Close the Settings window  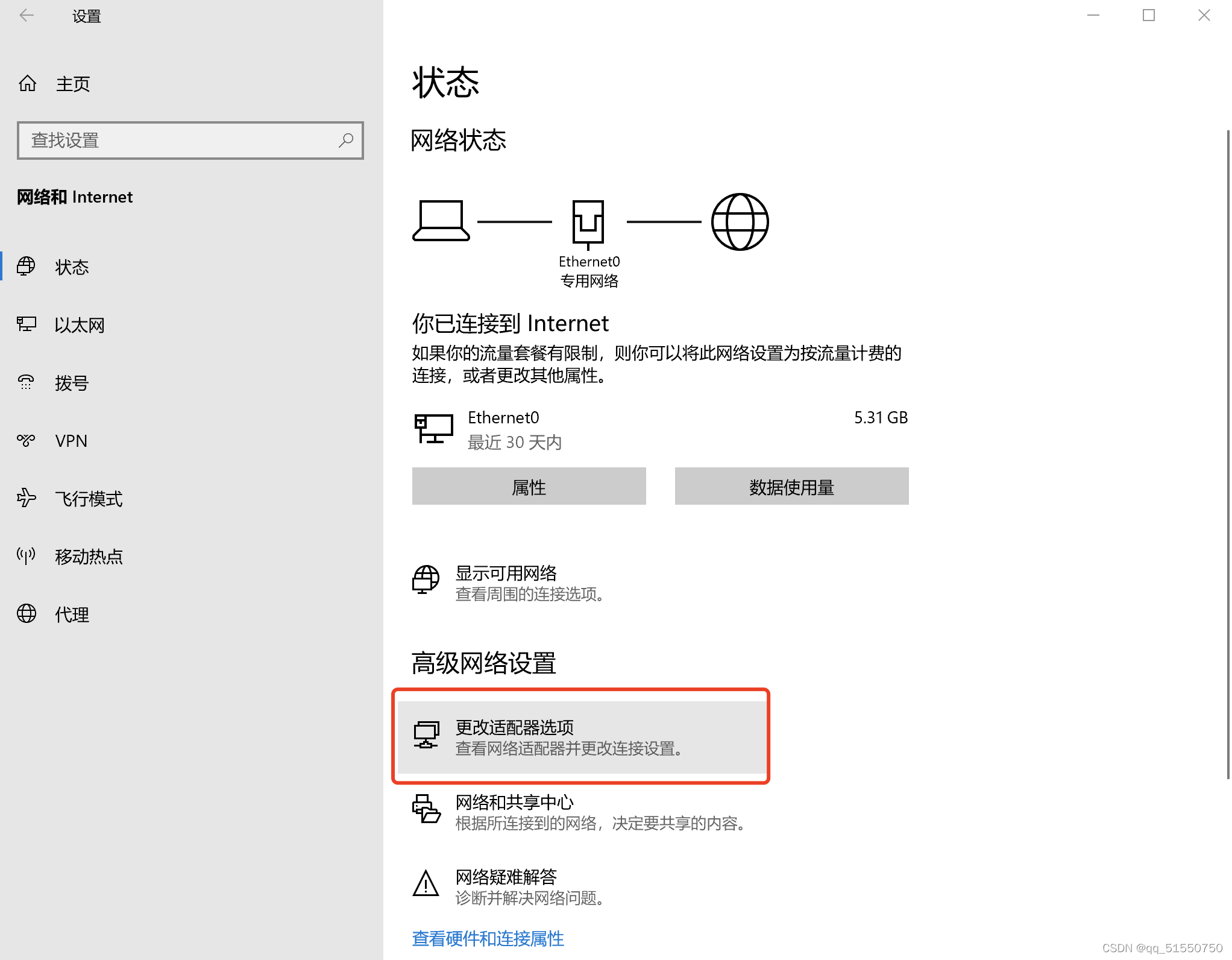pos(1204,15)
